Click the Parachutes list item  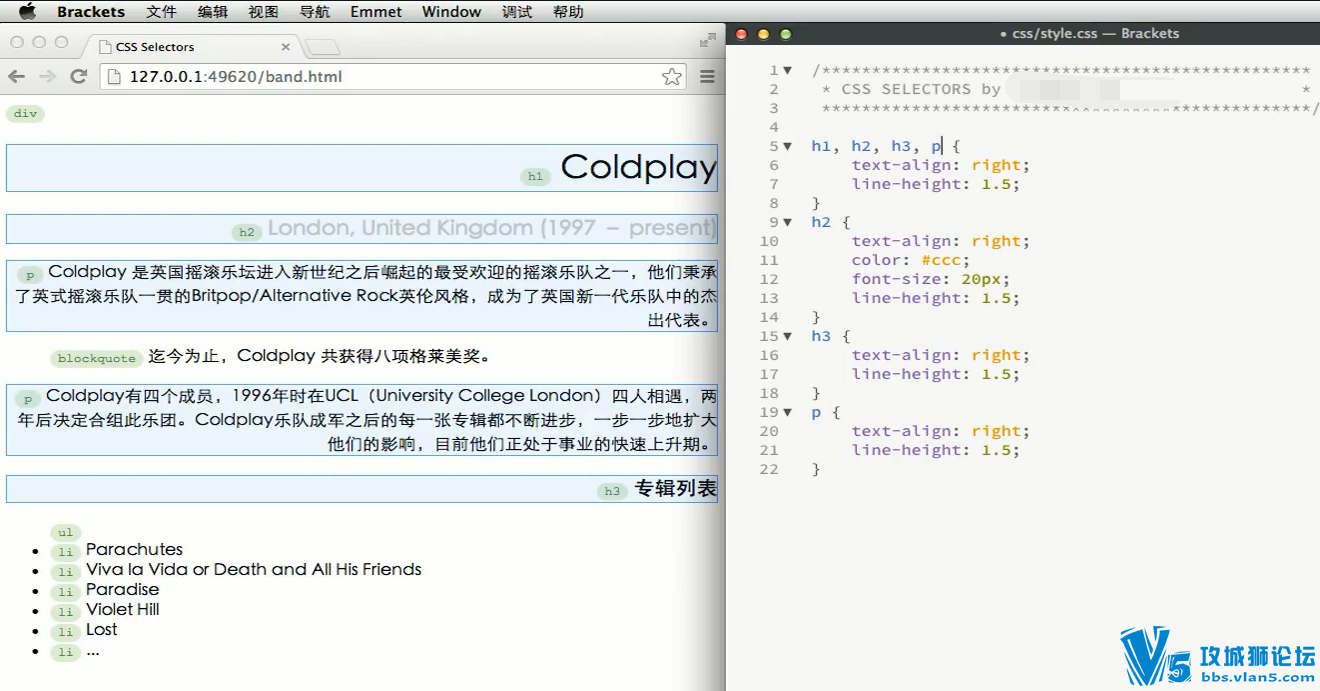tap(134, 549)
